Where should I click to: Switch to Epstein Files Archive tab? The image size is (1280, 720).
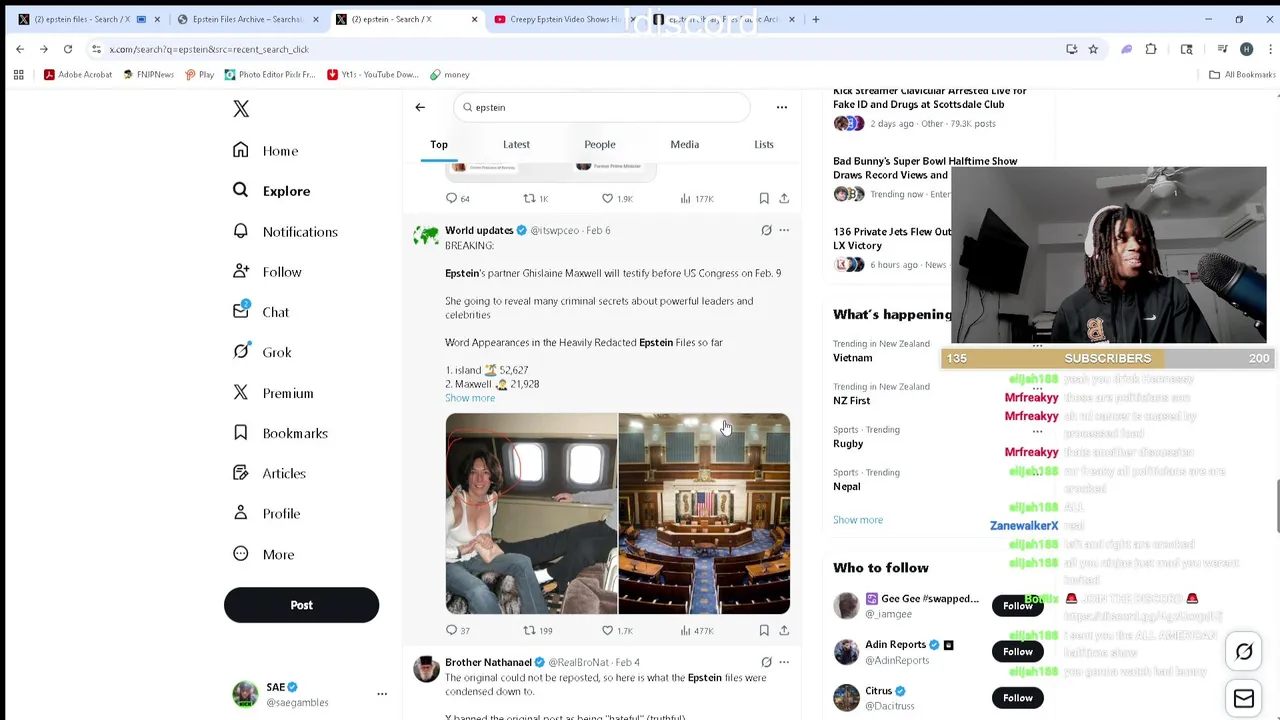tap(249, 19)
